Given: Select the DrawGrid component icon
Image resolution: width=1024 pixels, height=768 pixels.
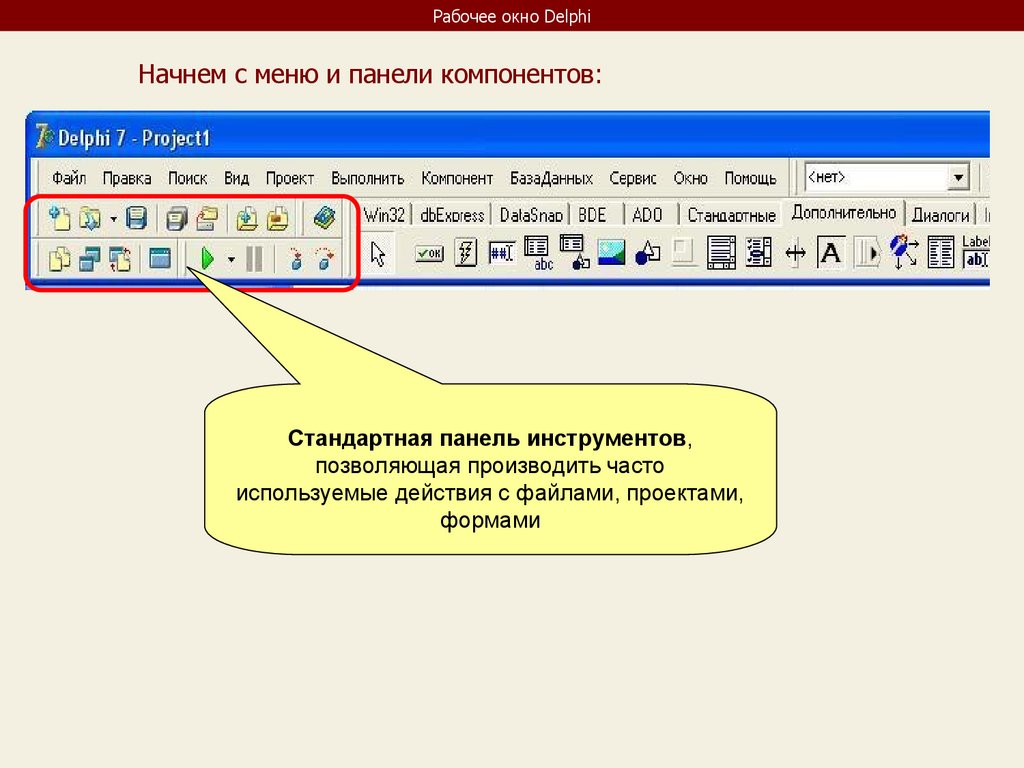Looking at the screenshot, I should click(x=574, y=252).
